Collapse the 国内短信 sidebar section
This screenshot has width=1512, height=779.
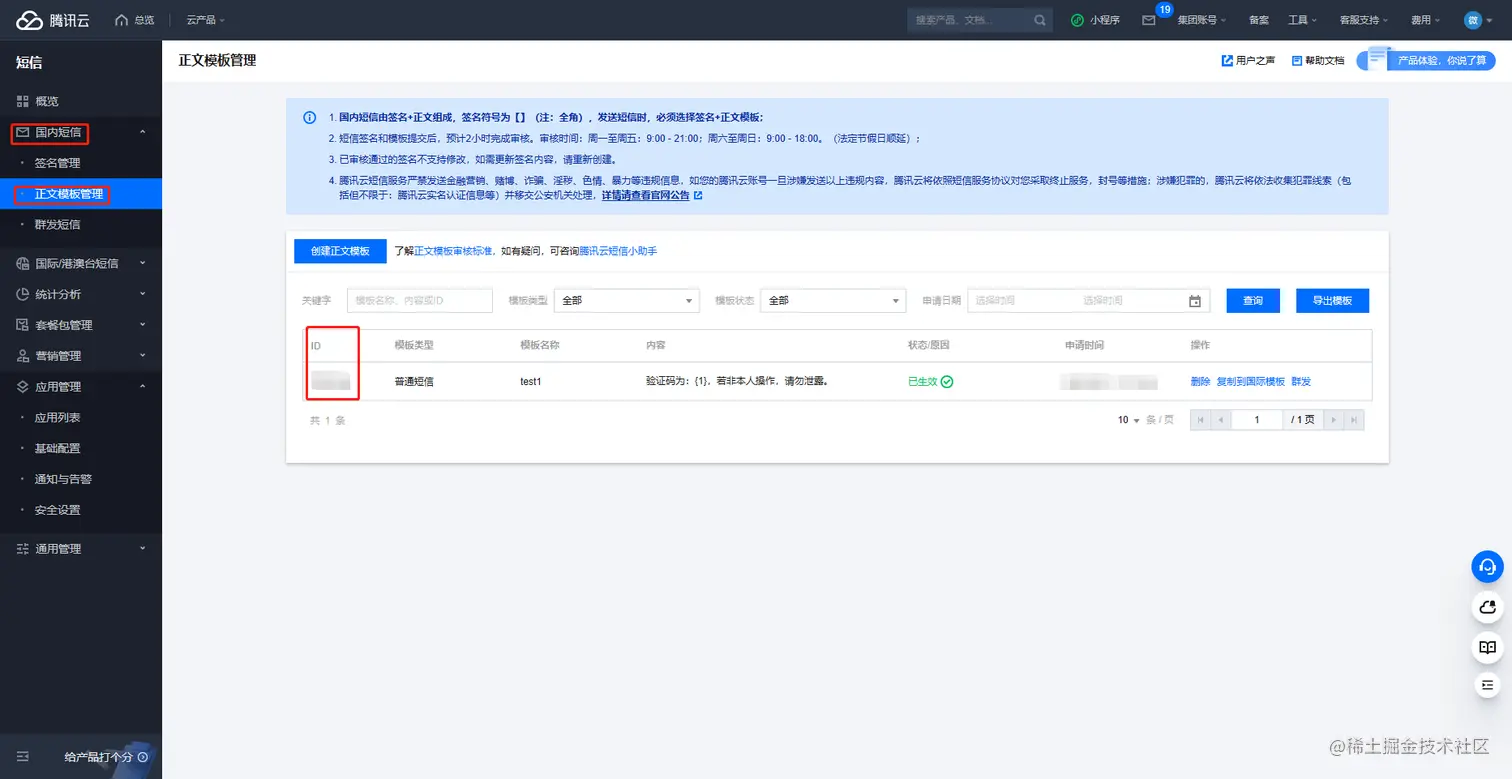coord(81,132)
